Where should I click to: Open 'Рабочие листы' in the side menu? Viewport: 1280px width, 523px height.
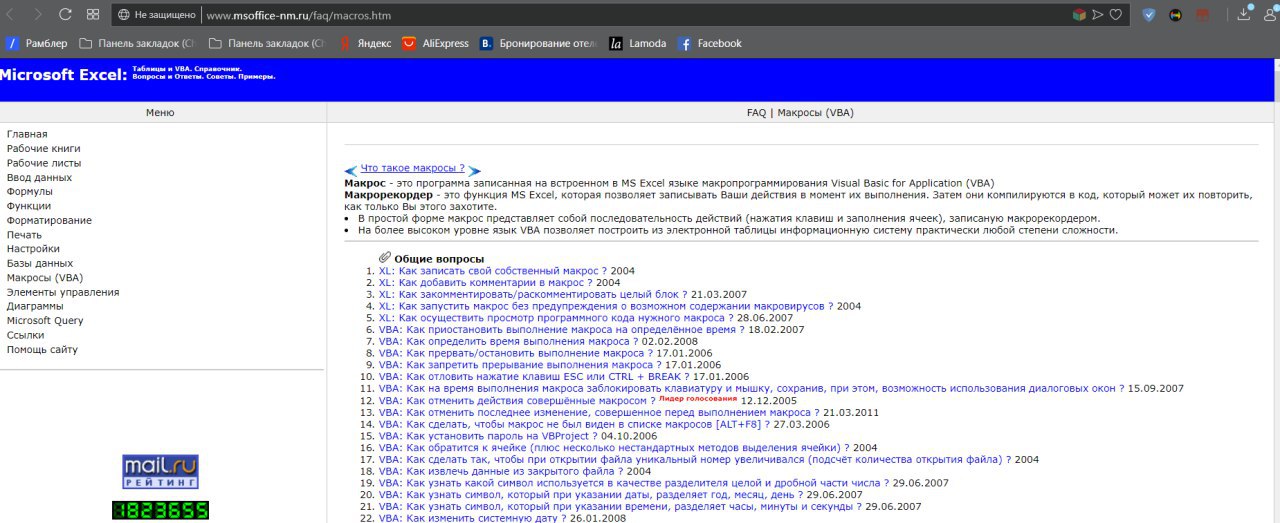click(44, 163)
